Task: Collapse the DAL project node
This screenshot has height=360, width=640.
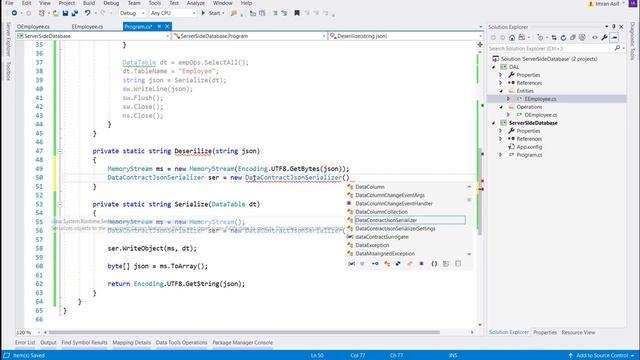Action: point(493,67)
